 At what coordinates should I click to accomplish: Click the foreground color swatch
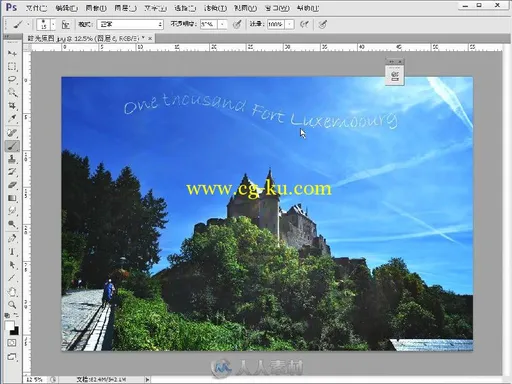point(9,325)
